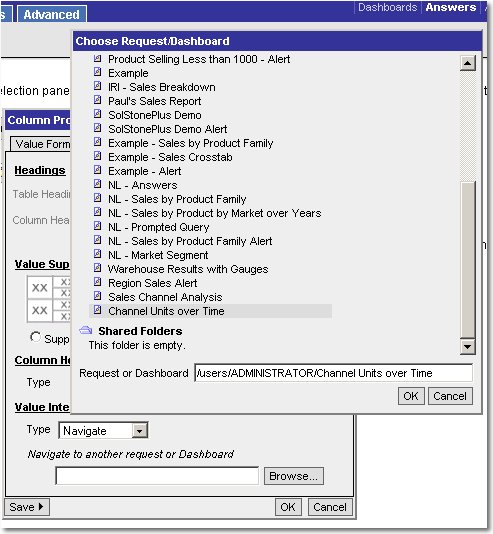This screenshot has width=493, height=534.
Task: Click the icon beside IRI - Sales Breakdown
Action: pos(97,86)
